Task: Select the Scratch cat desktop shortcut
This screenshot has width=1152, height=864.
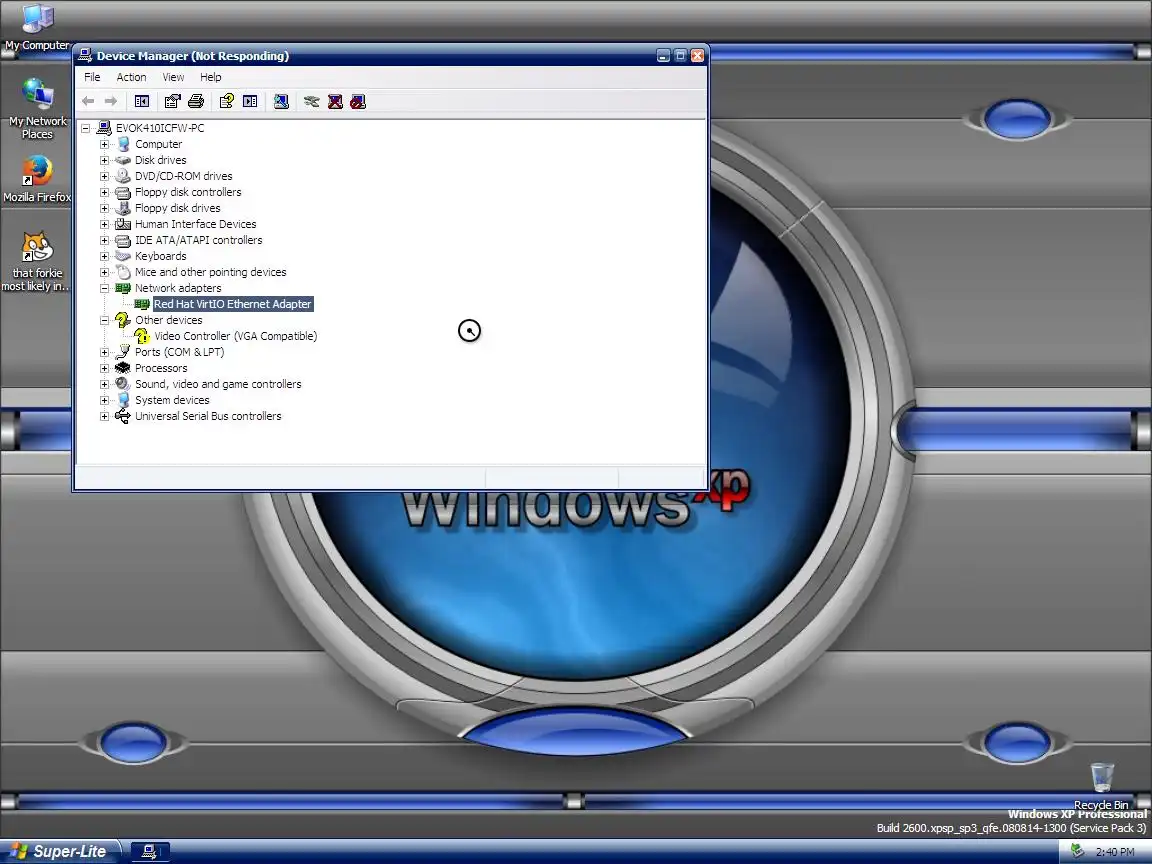Action: click(x=37, y=261)
